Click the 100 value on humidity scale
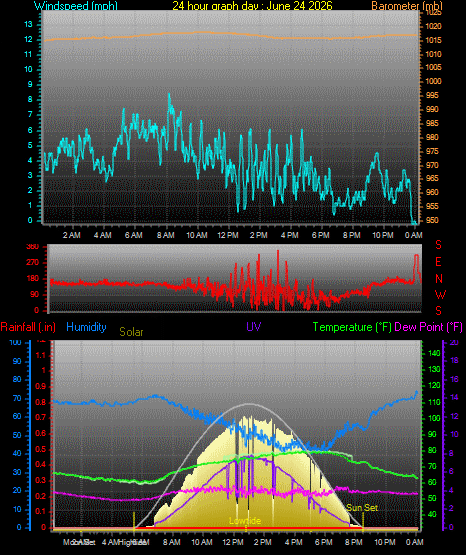 pos(15,342)
